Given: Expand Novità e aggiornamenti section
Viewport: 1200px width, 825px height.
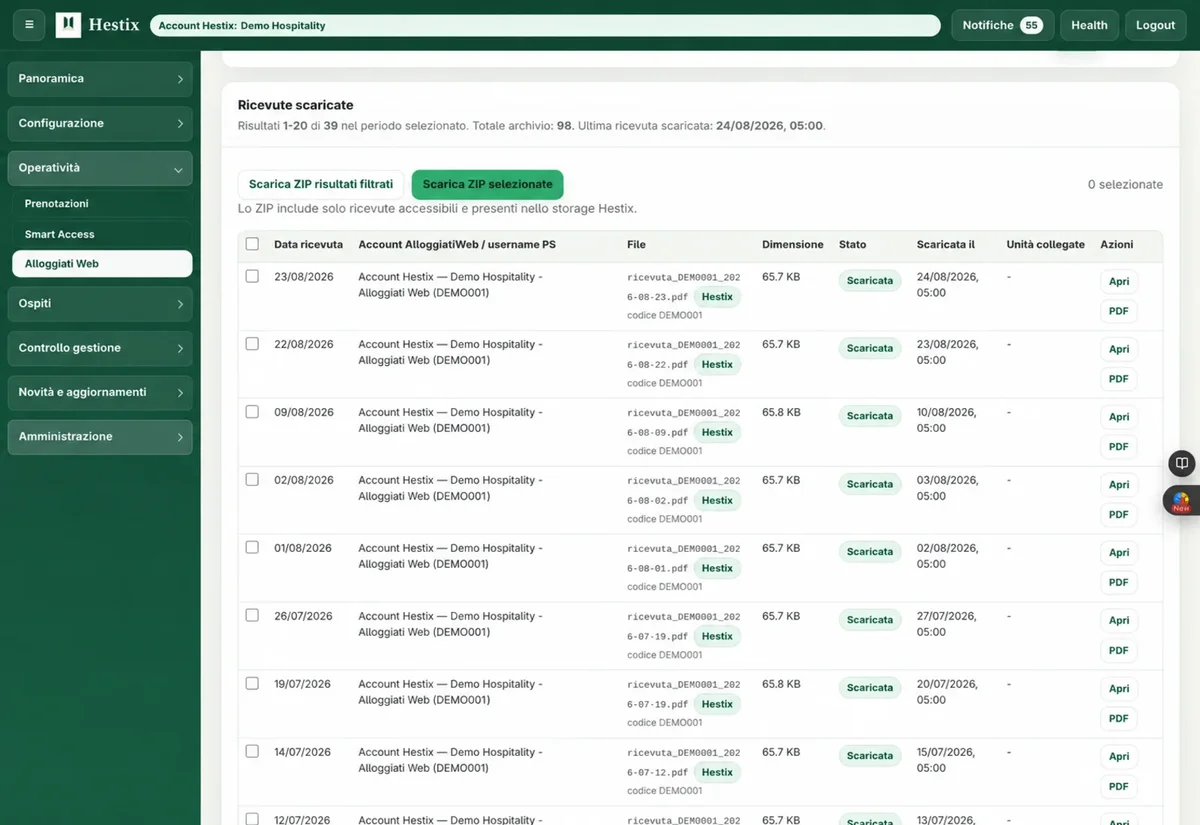Looking at the screenshot, I should point(100,392).
